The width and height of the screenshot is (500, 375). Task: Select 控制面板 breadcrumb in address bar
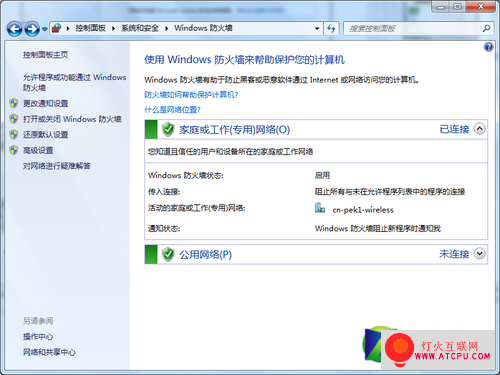(90, 28)
